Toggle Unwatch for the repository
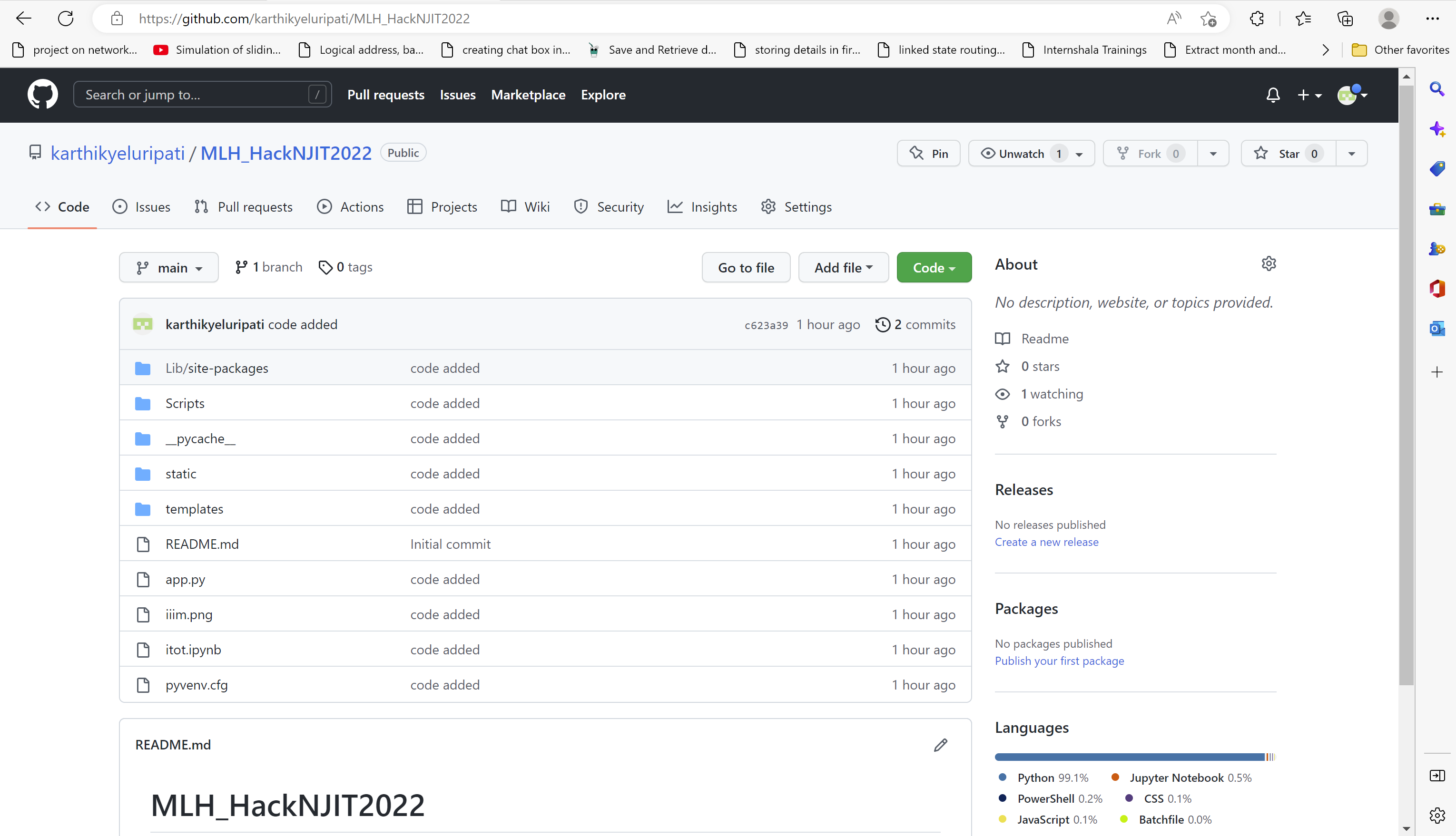This screenshot has width=1456, height=836. point(1021,153)
